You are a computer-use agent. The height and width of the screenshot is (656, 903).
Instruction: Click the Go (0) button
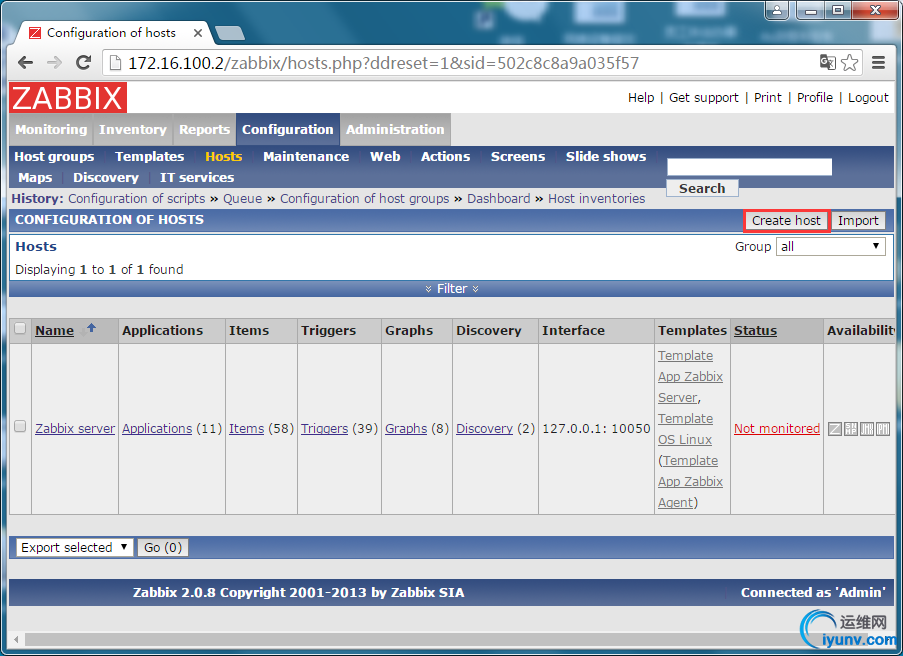[x=163, y=547]
